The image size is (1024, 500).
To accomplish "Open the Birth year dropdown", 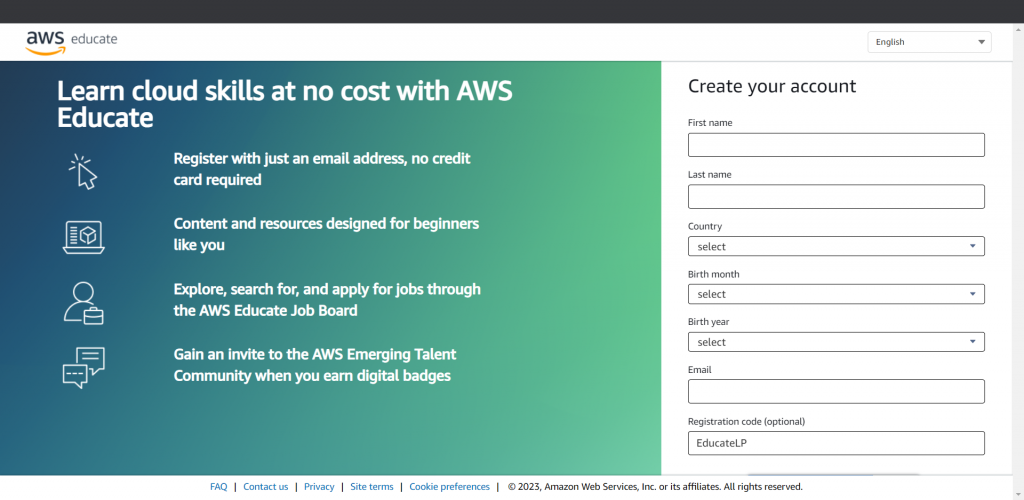I will 836,342.
